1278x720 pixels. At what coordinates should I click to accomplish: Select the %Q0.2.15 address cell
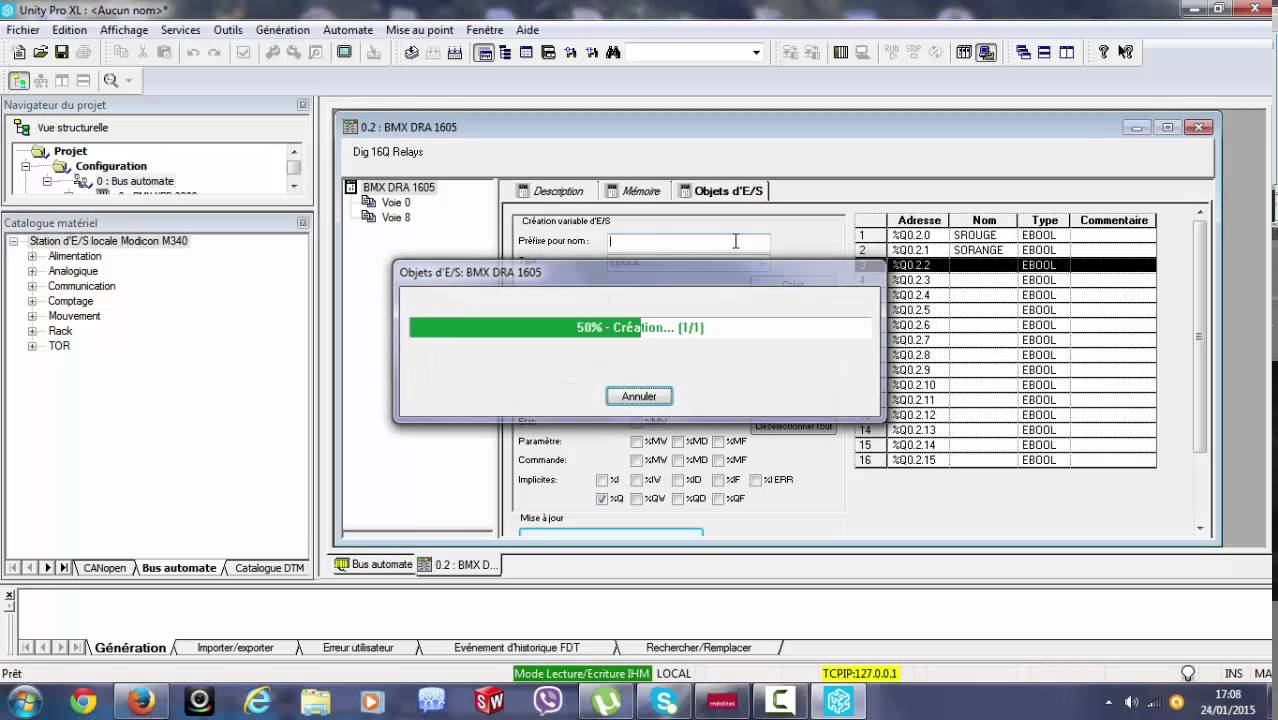point(919,460)
